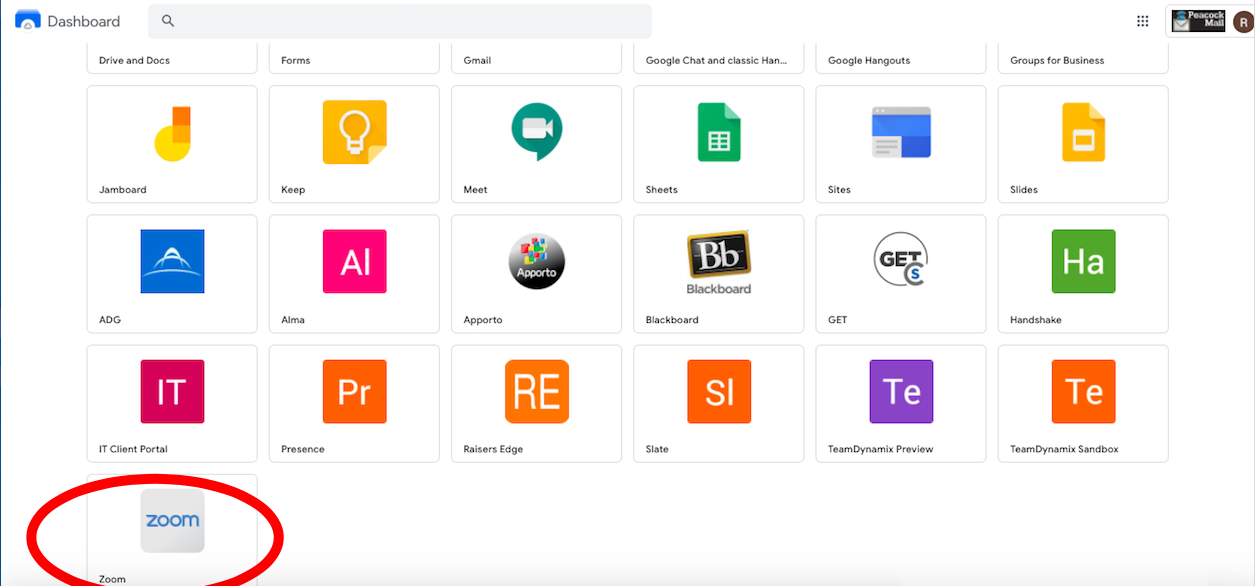The height and width of the screenshot is (586, 1255).
Task: Open the IT Client Portal icon
Action: click(x=172, y=392)
